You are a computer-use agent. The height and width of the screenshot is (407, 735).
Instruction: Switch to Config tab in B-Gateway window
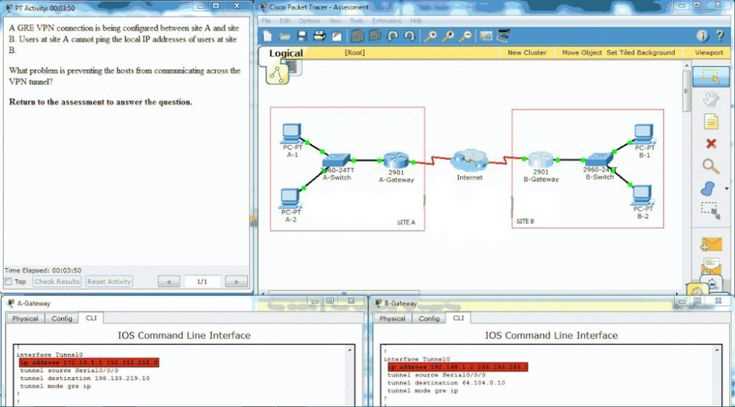429,318
